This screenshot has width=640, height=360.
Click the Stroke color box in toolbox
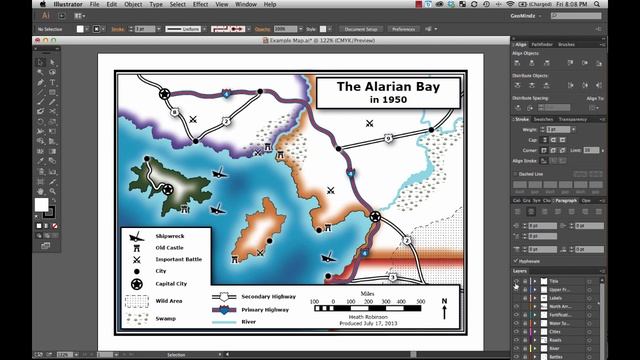pos(49,212)
